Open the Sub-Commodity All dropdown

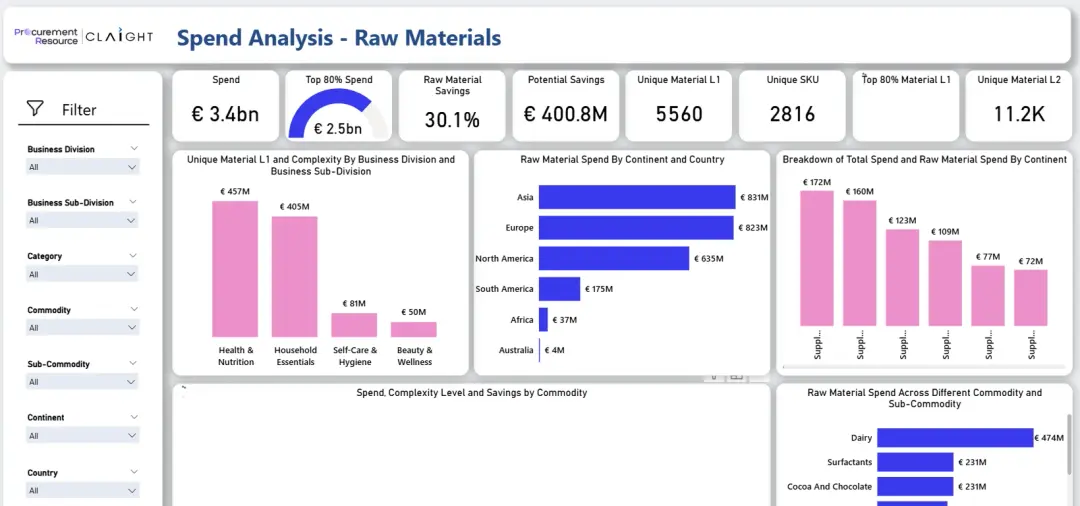83,381
